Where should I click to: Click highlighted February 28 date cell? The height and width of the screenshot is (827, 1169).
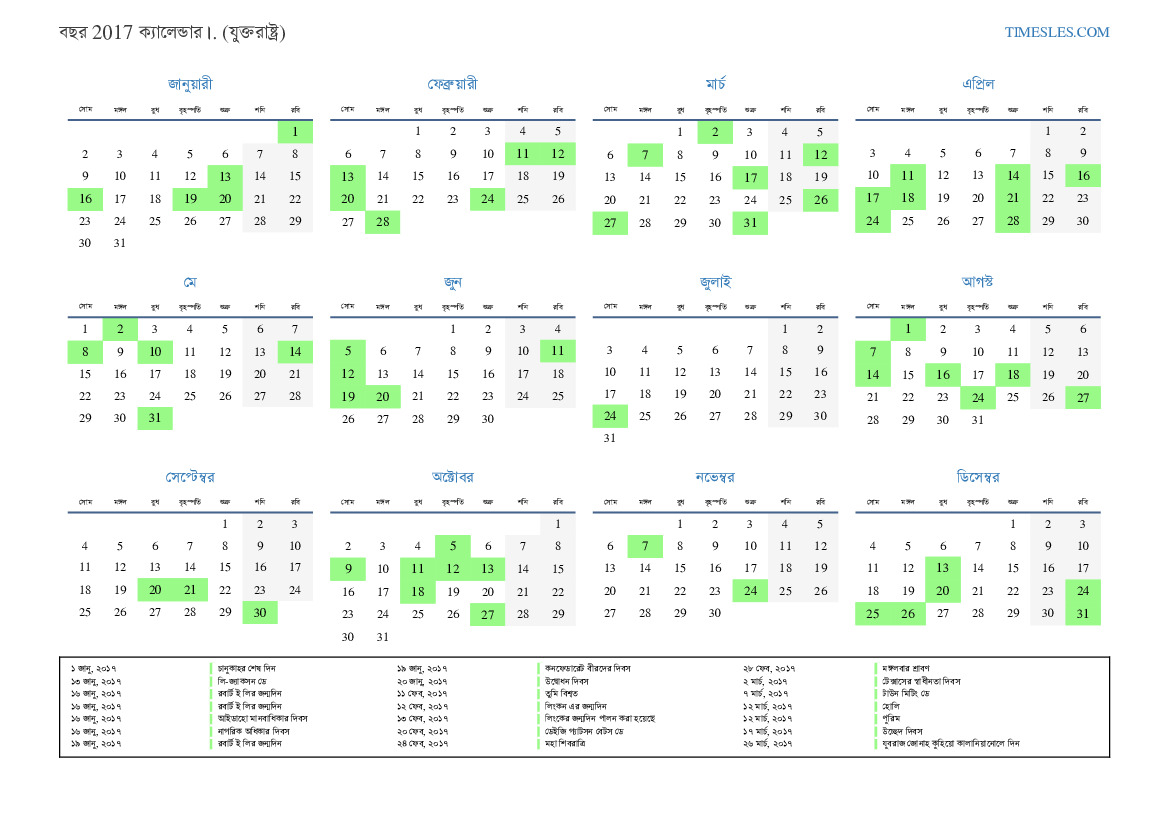[383, 222]
